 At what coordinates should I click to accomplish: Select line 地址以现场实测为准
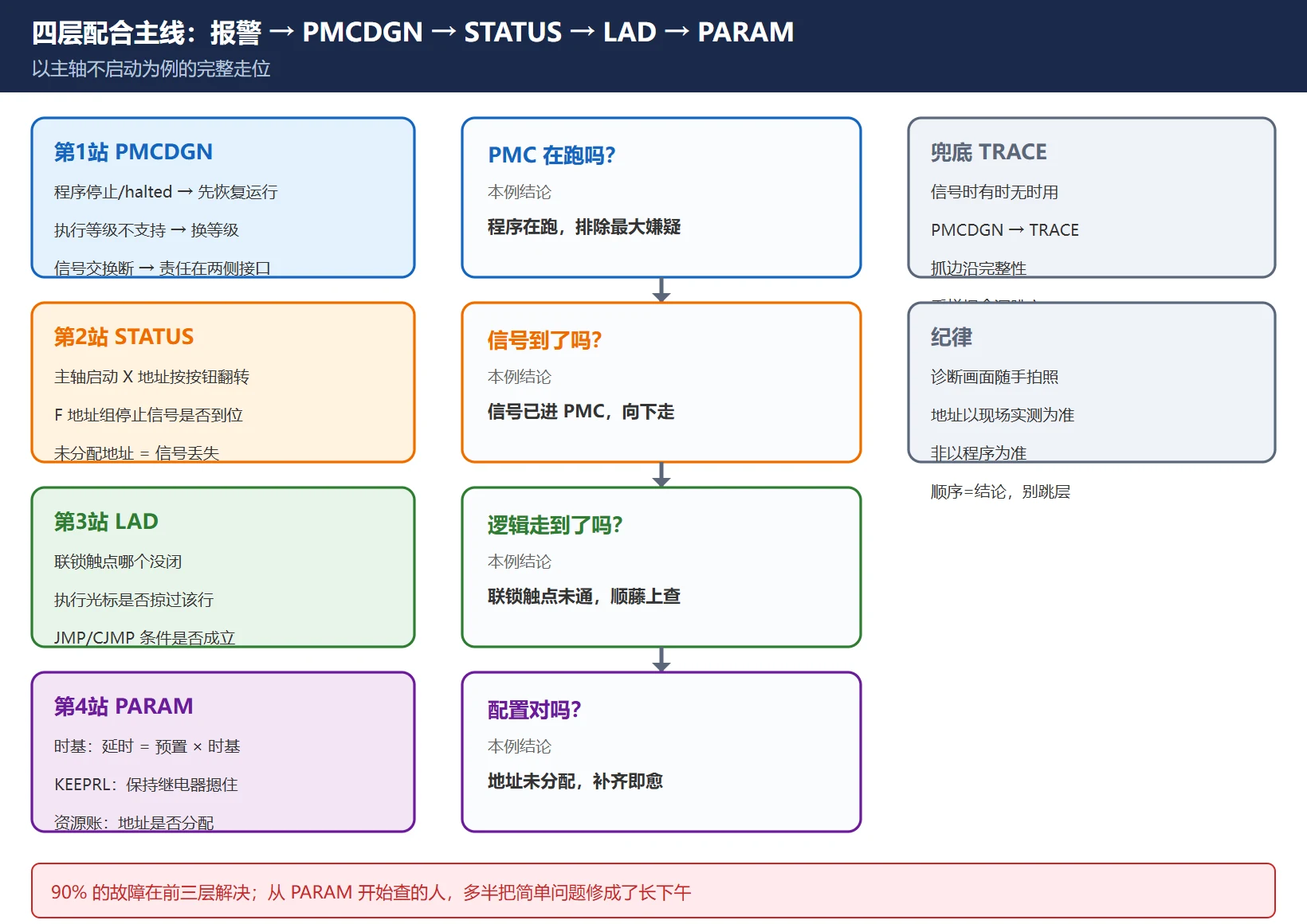(x=1003, y=415)
